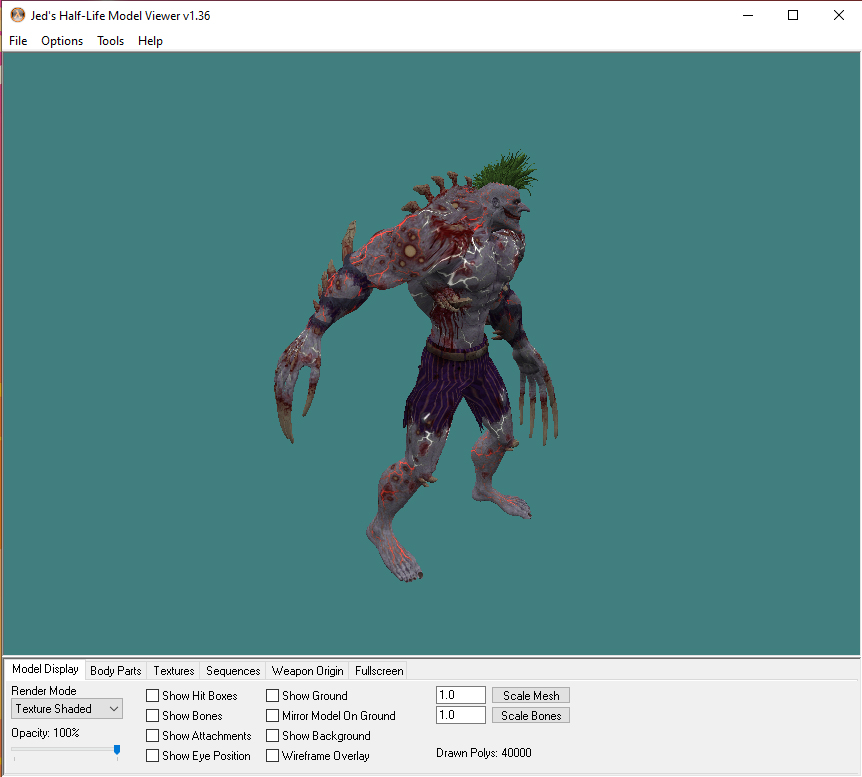Click the Scale Mesh button
This screenshot has width=862, height=777.
(x=531, y=696)
